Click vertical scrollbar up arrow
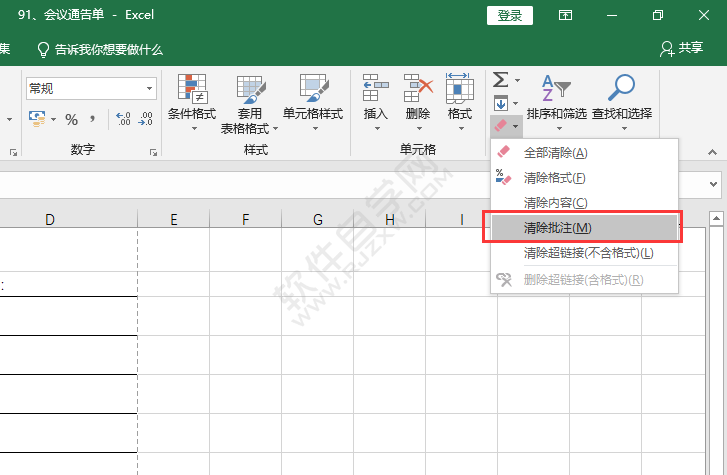Screen dimensions: 727x475 [x=716, y=218]
